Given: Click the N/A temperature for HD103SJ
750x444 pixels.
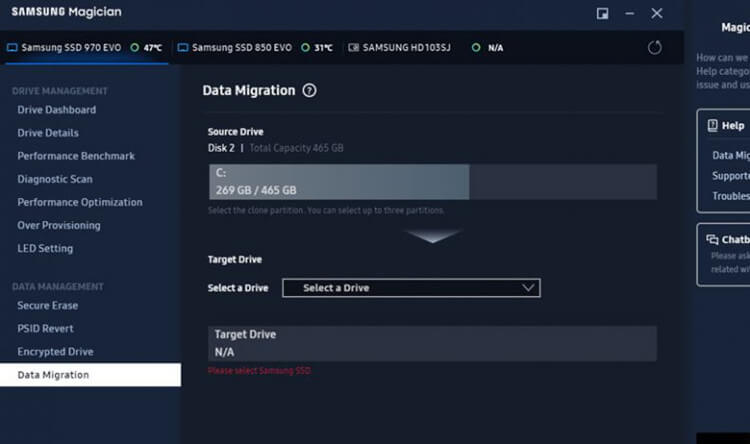Looking at the screenshot, I should (496, 48).
